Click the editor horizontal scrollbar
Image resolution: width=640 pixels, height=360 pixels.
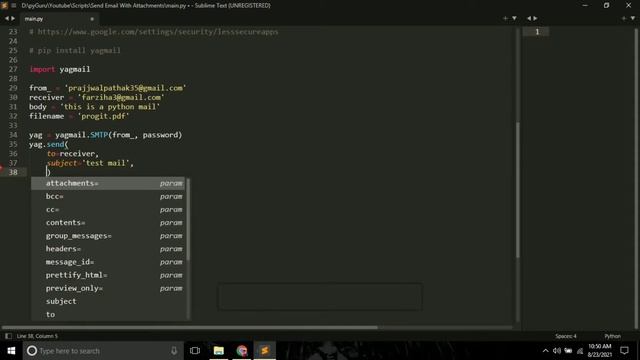190,327
